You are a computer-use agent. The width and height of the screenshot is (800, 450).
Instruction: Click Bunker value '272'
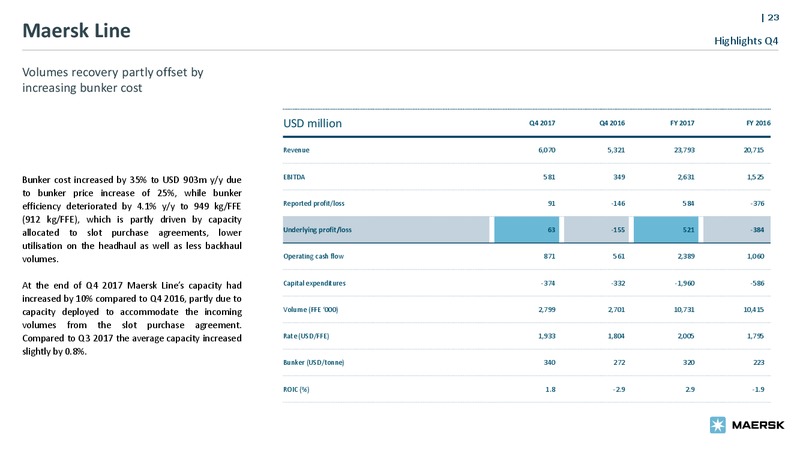[x=619, y=363]
